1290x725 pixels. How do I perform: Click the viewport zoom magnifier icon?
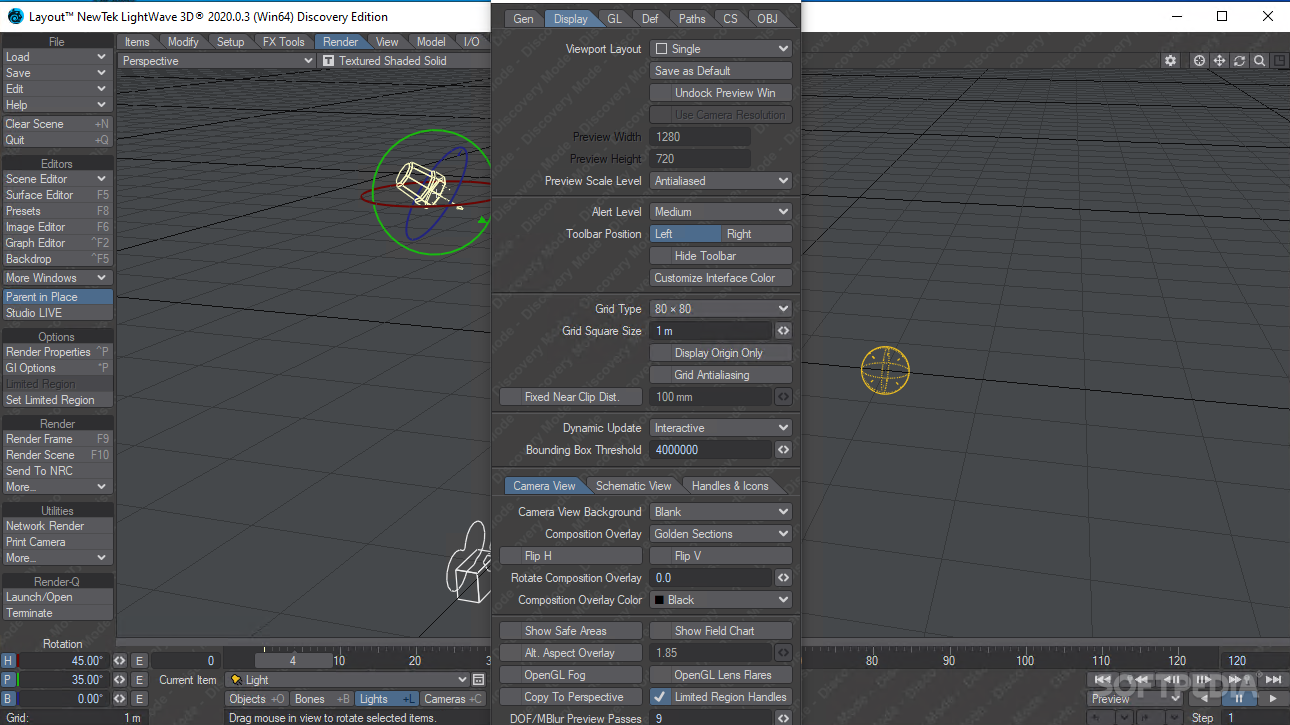pyautogui.click(x=1260, y=61)
